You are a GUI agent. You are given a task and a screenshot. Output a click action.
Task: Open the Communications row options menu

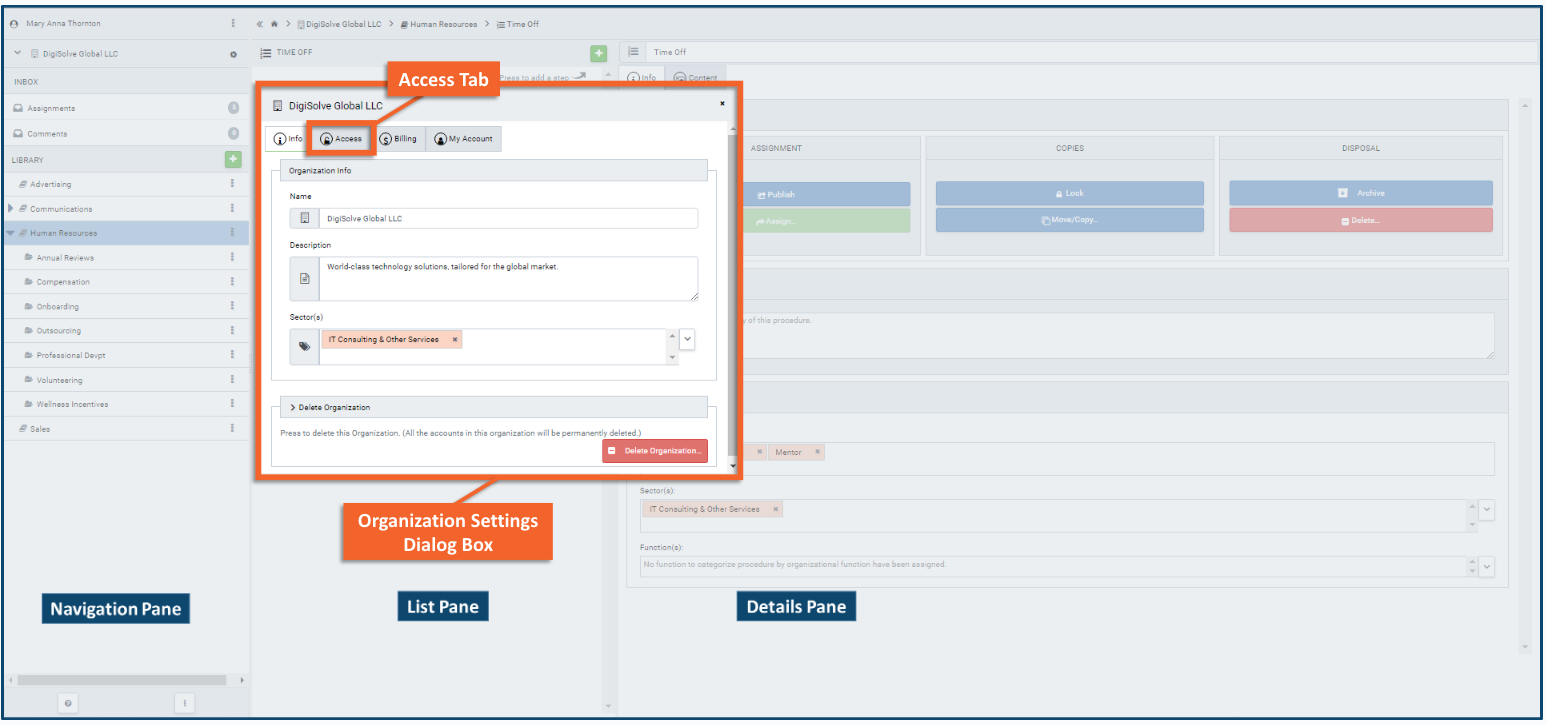(232, 208)
